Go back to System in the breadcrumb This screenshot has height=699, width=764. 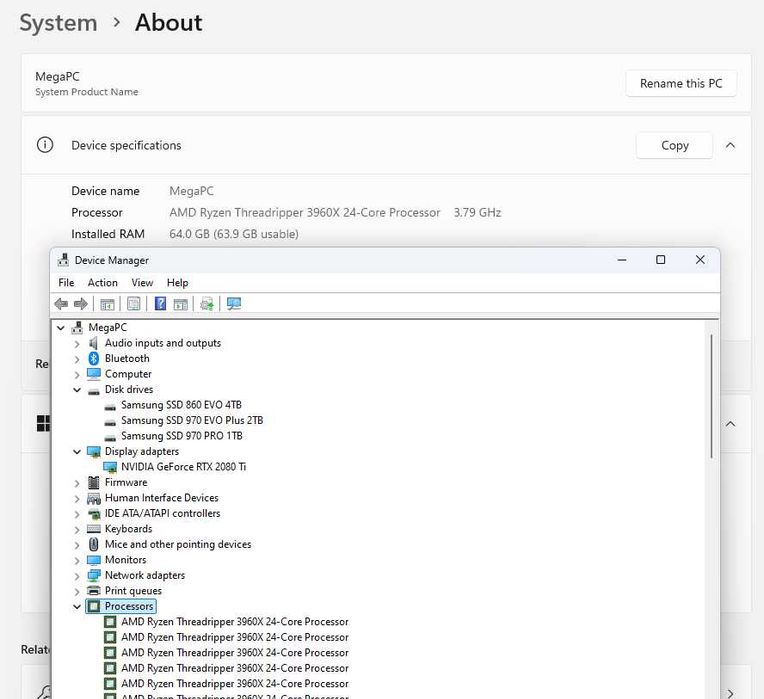click(58, 22)
